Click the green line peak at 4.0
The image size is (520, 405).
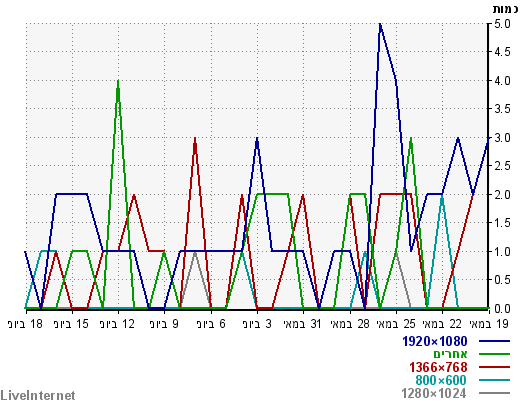(x=118, y=81)
